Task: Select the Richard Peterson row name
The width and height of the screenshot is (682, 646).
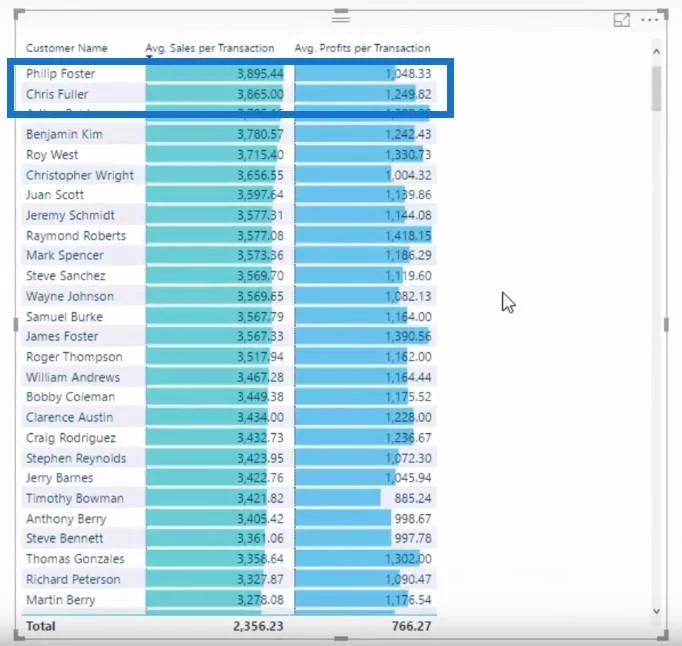Action: pyautogui.click(x=73, y=579)
